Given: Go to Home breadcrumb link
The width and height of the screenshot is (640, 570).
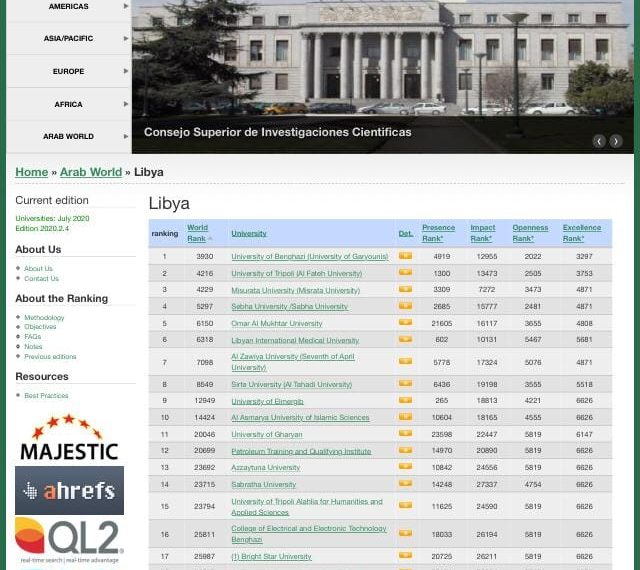Looking at the screenshot, I should tap(31, 172).
